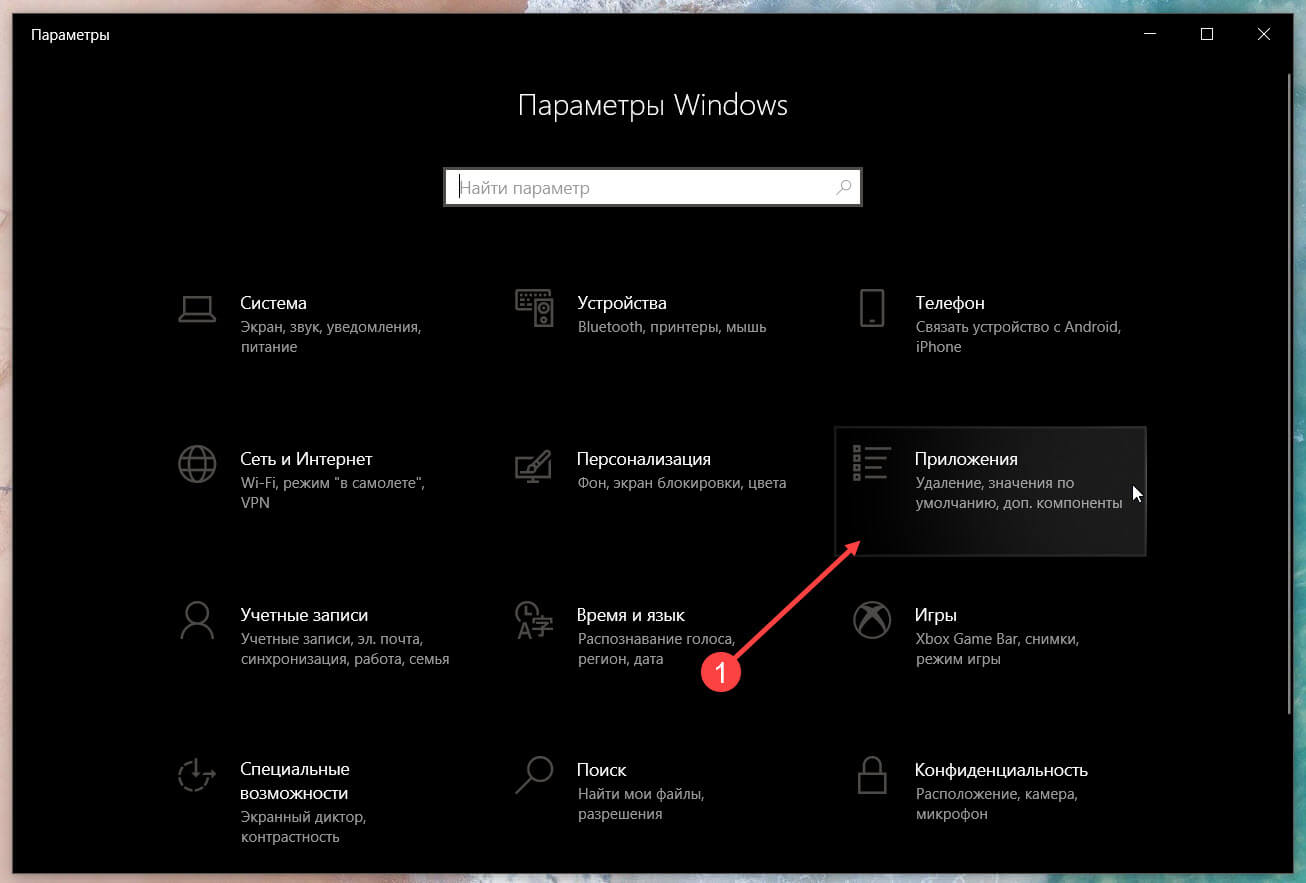
Task: Click description 'Распознавание голоса, регион, дата'
Action: (x=656, y=649)
